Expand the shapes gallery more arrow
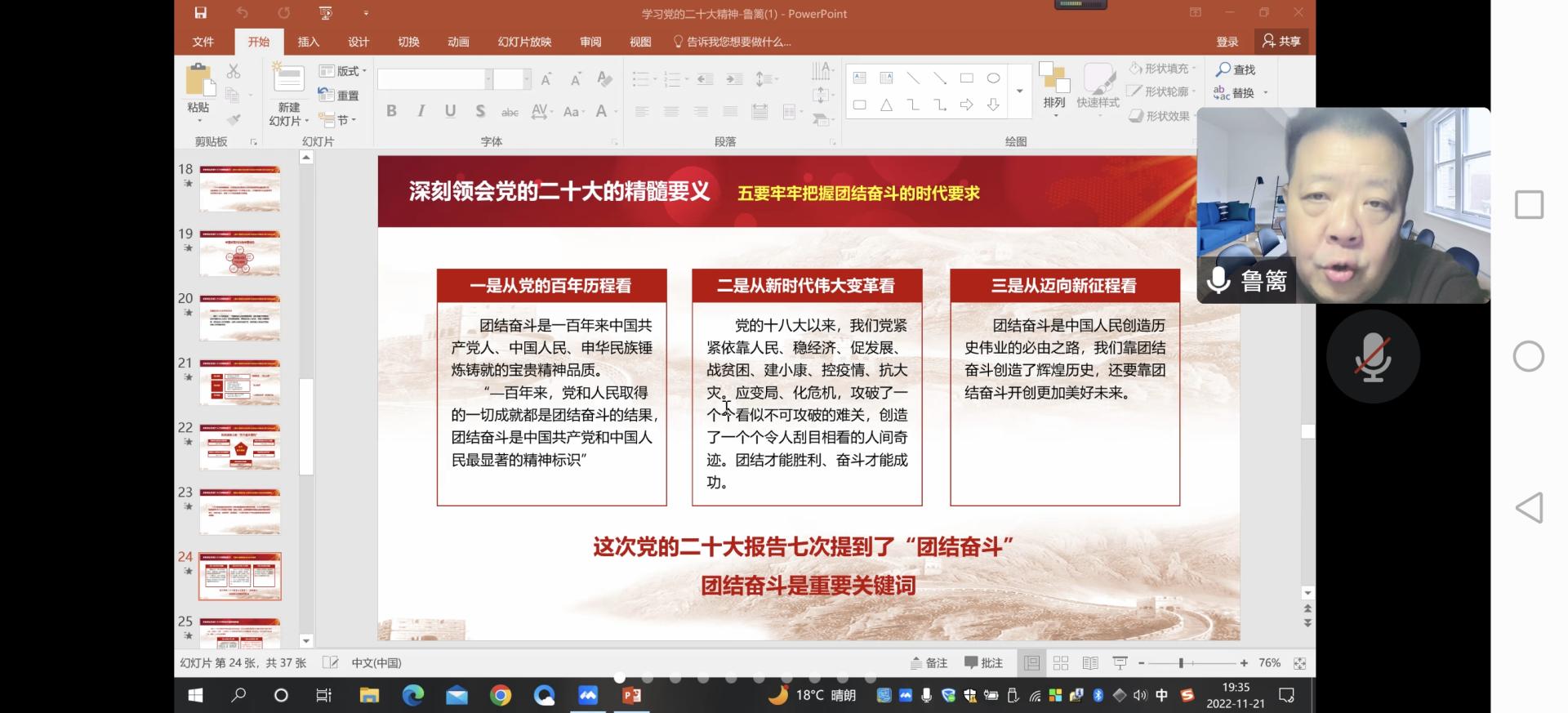This screenshot has width=1568, height=713. (x=1019, y=91)
